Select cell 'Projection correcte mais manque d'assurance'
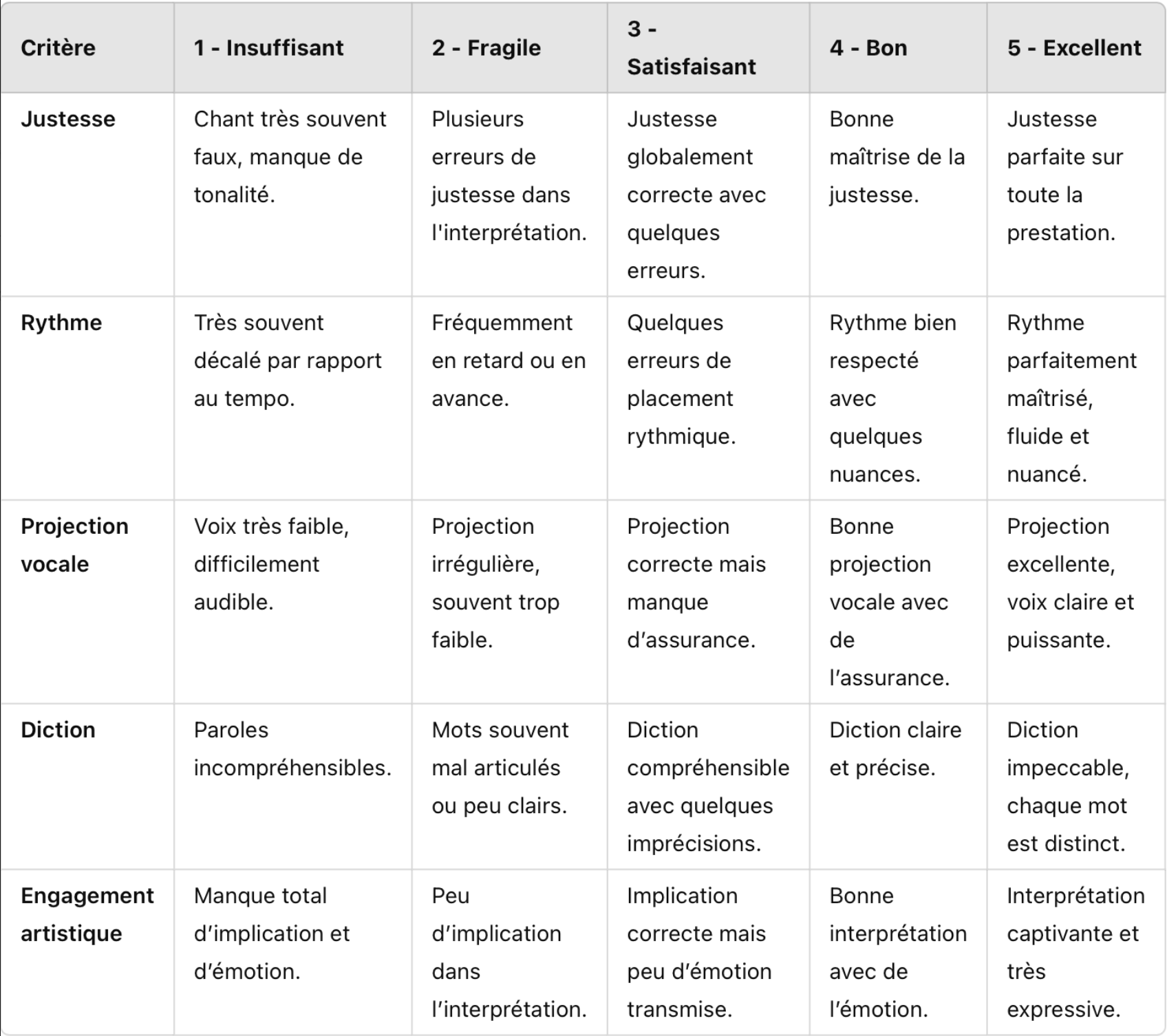 click(x=696, y=583)
